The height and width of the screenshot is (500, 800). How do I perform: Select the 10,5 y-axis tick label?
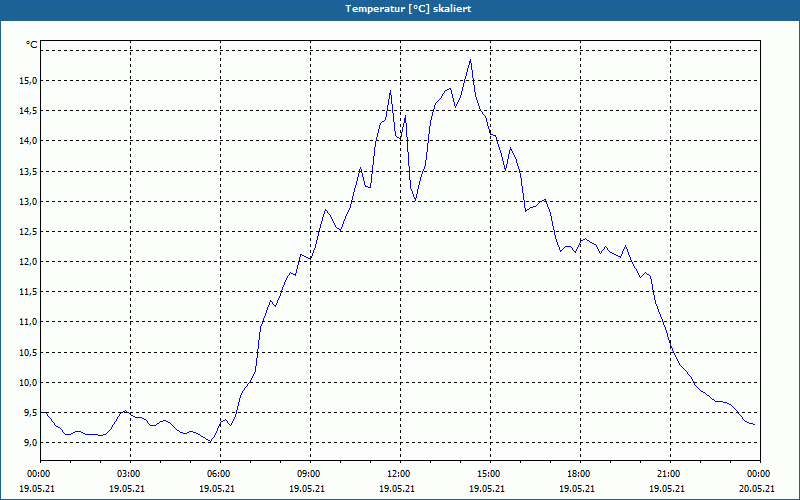[x=29, y=353]
